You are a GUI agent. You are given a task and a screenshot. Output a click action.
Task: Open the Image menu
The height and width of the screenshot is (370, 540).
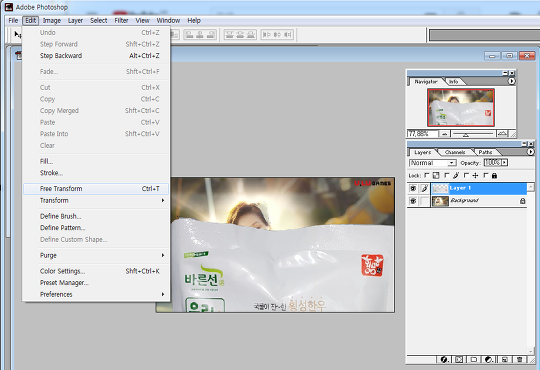coord(52,21)
